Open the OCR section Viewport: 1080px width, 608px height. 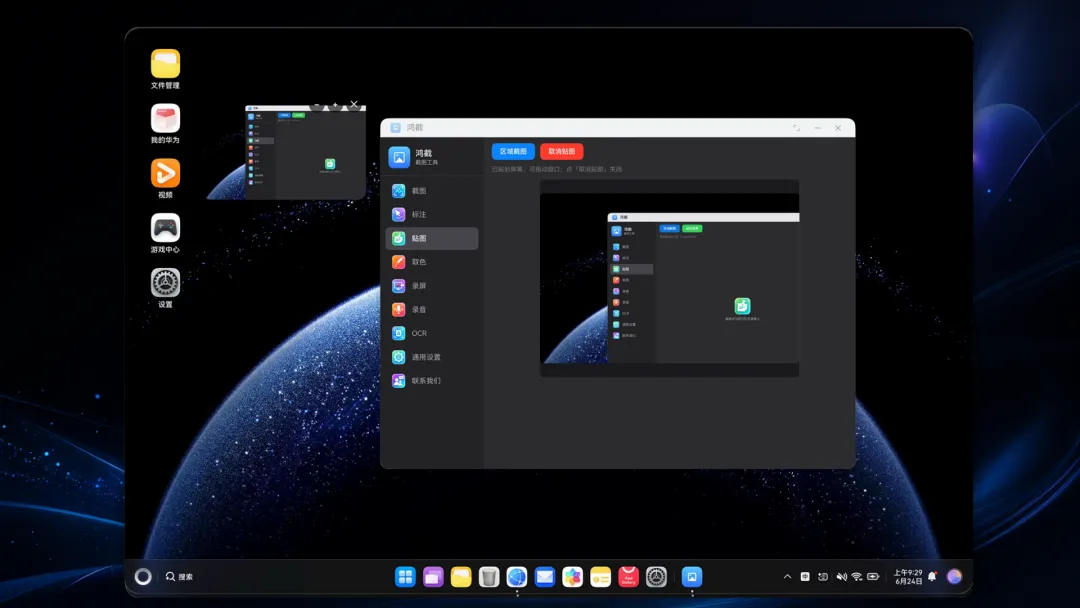point(431,333)
